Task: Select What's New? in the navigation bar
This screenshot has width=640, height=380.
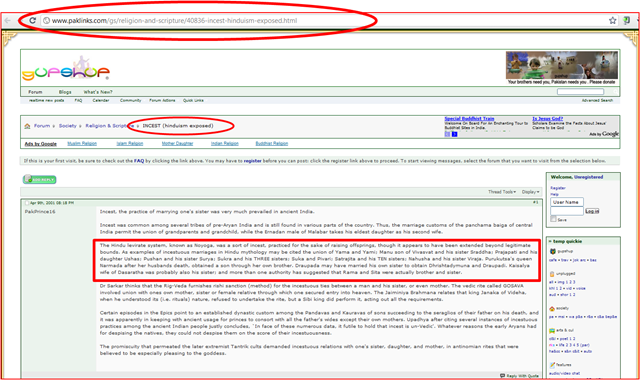Action: tap(98, 92)
